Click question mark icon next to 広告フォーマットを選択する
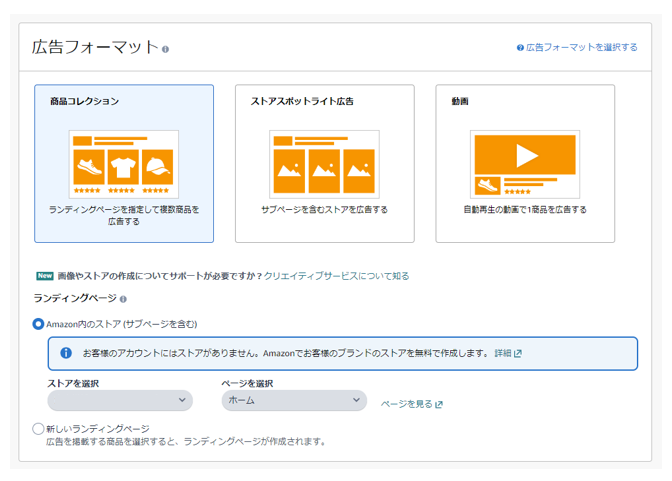The width and height of the screenshot is (672, 481). [x=520, y=48]
